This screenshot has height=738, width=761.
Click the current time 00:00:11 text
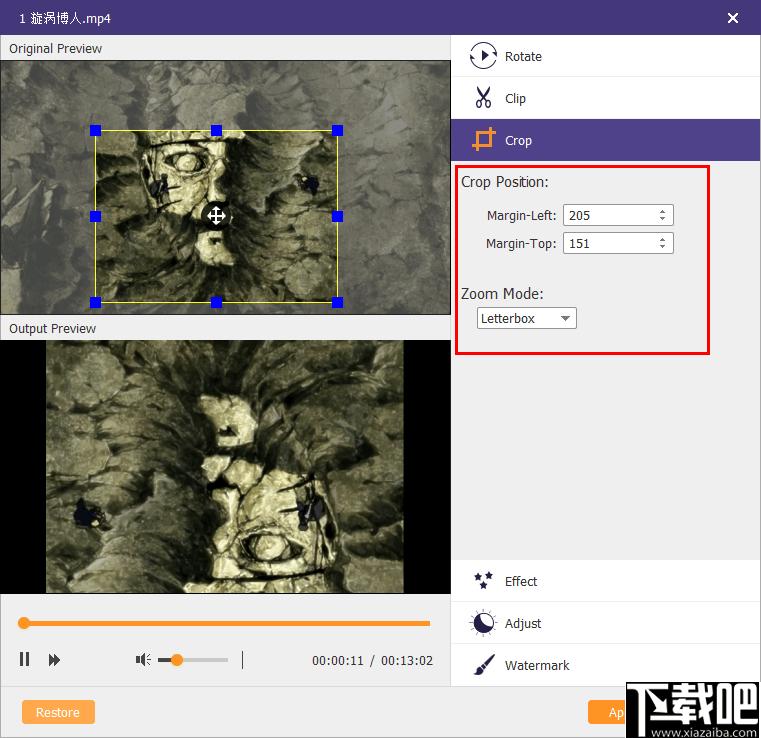tap(338, 660)
